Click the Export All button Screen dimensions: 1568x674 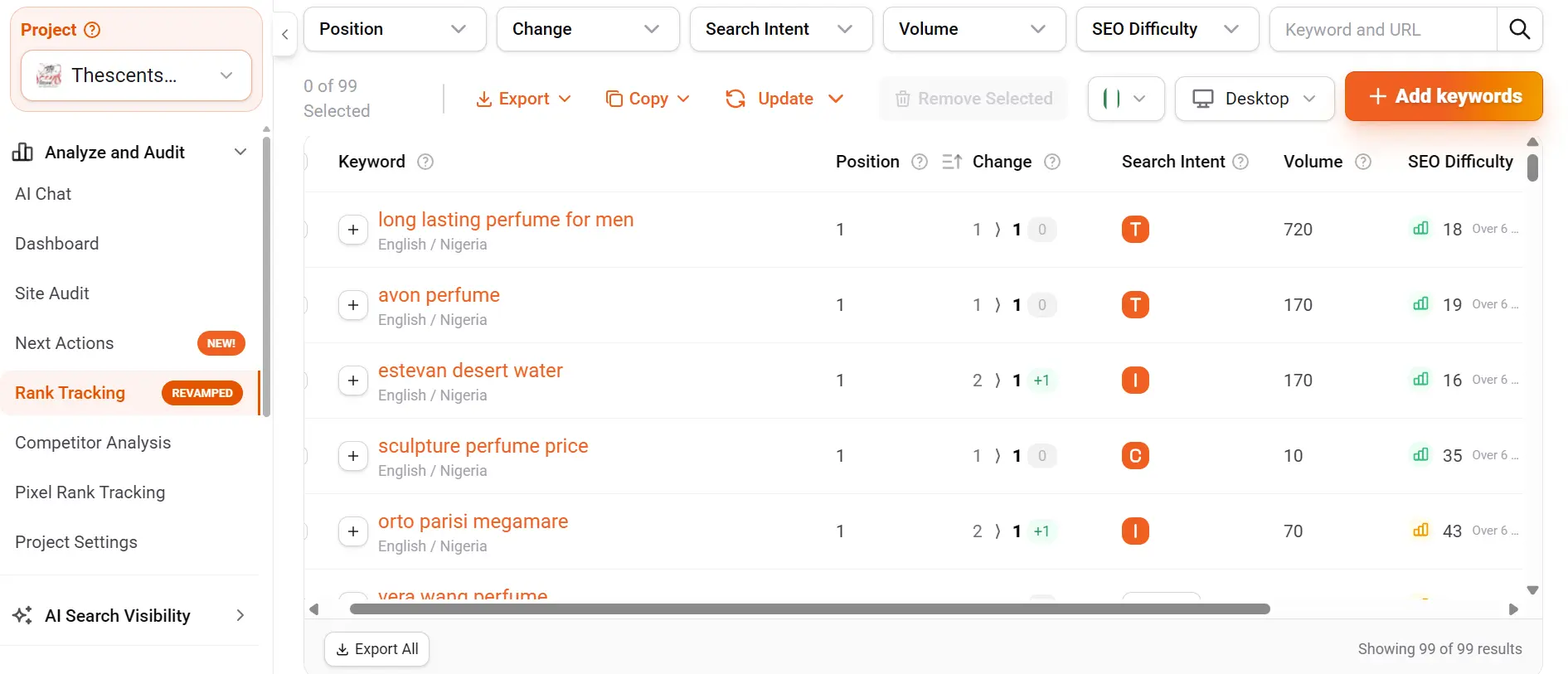[x=376, y=649]
